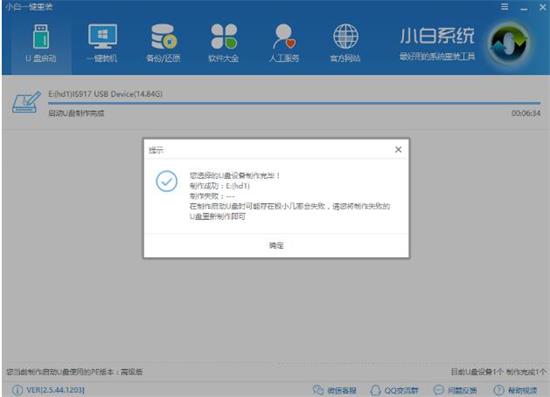Open the 人工服务 tab
550x397 pixels.
coord(284,44)
